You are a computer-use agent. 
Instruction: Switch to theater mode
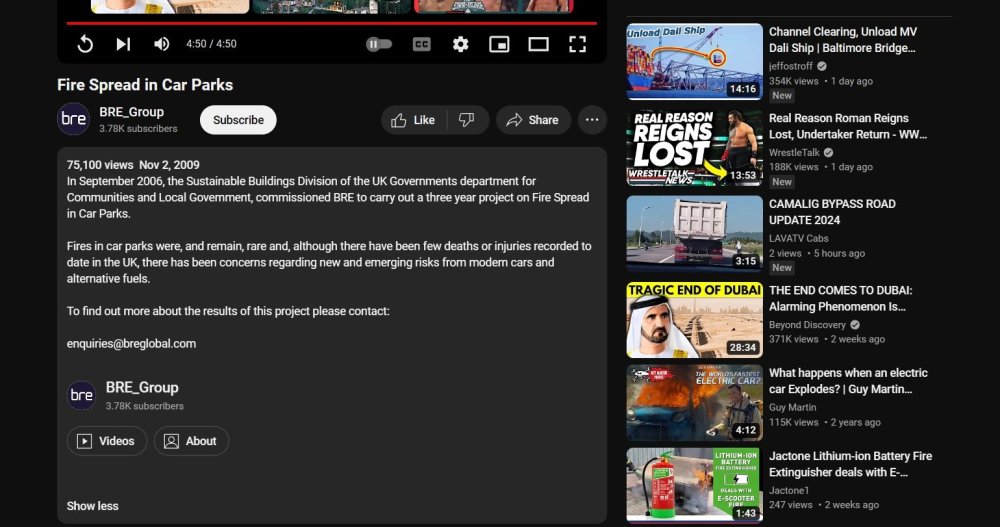tap(539, 44)
